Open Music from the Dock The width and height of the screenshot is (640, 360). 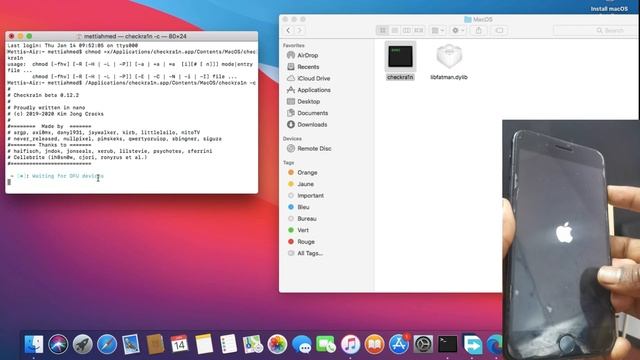[350, 344]
